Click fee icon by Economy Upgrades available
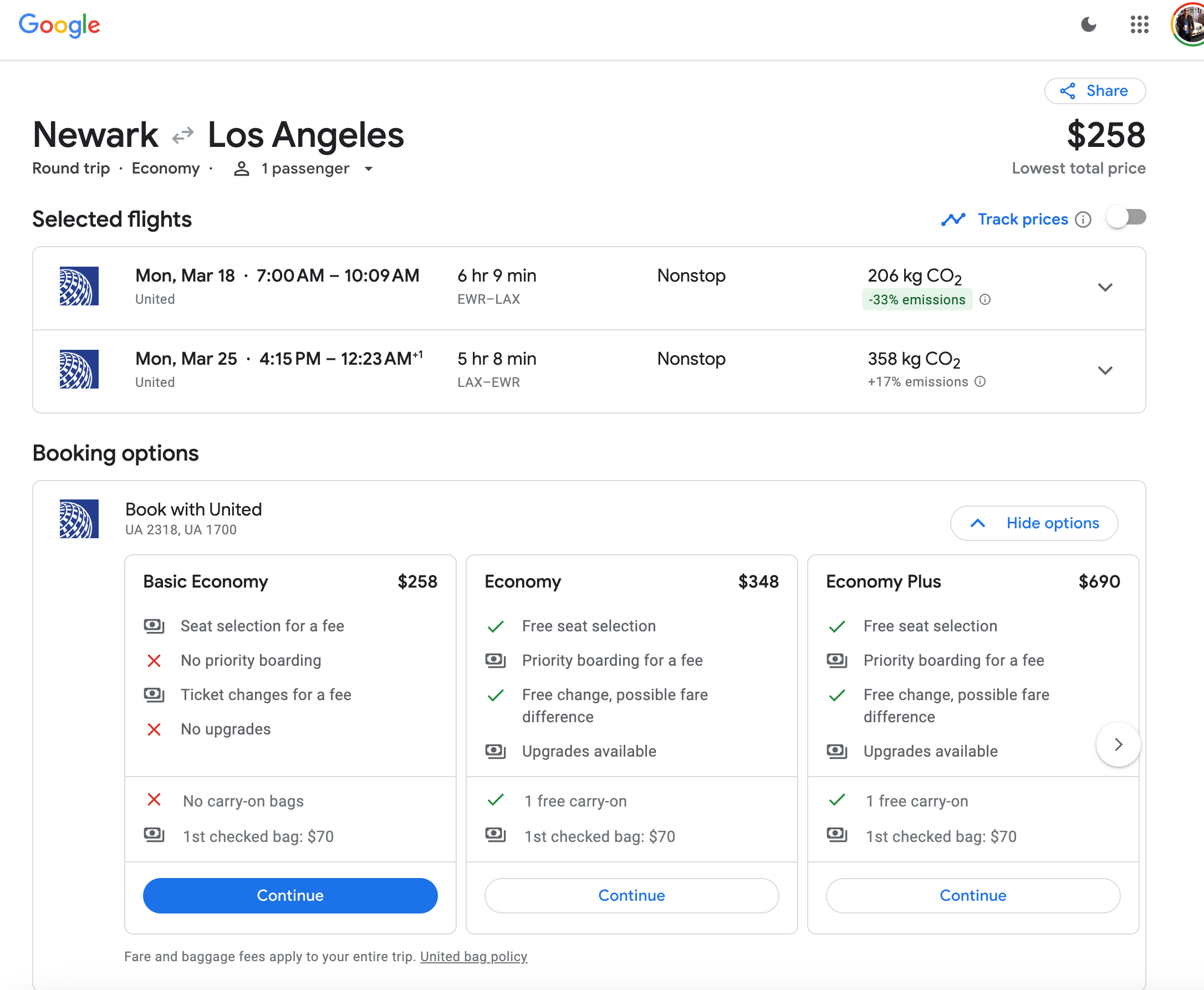This screenshot has height=990, width=1204. click(x=496, y=751)
